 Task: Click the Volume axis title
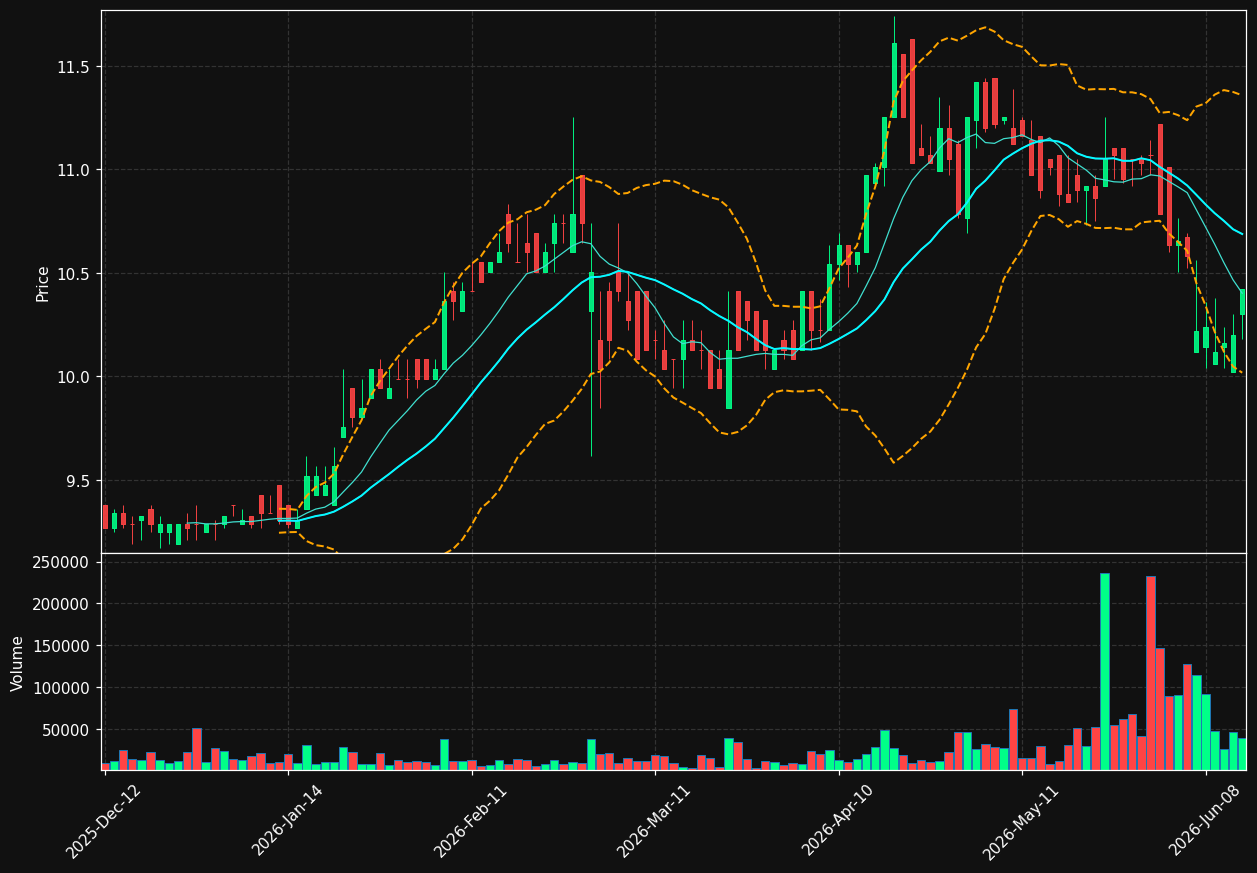17,663
